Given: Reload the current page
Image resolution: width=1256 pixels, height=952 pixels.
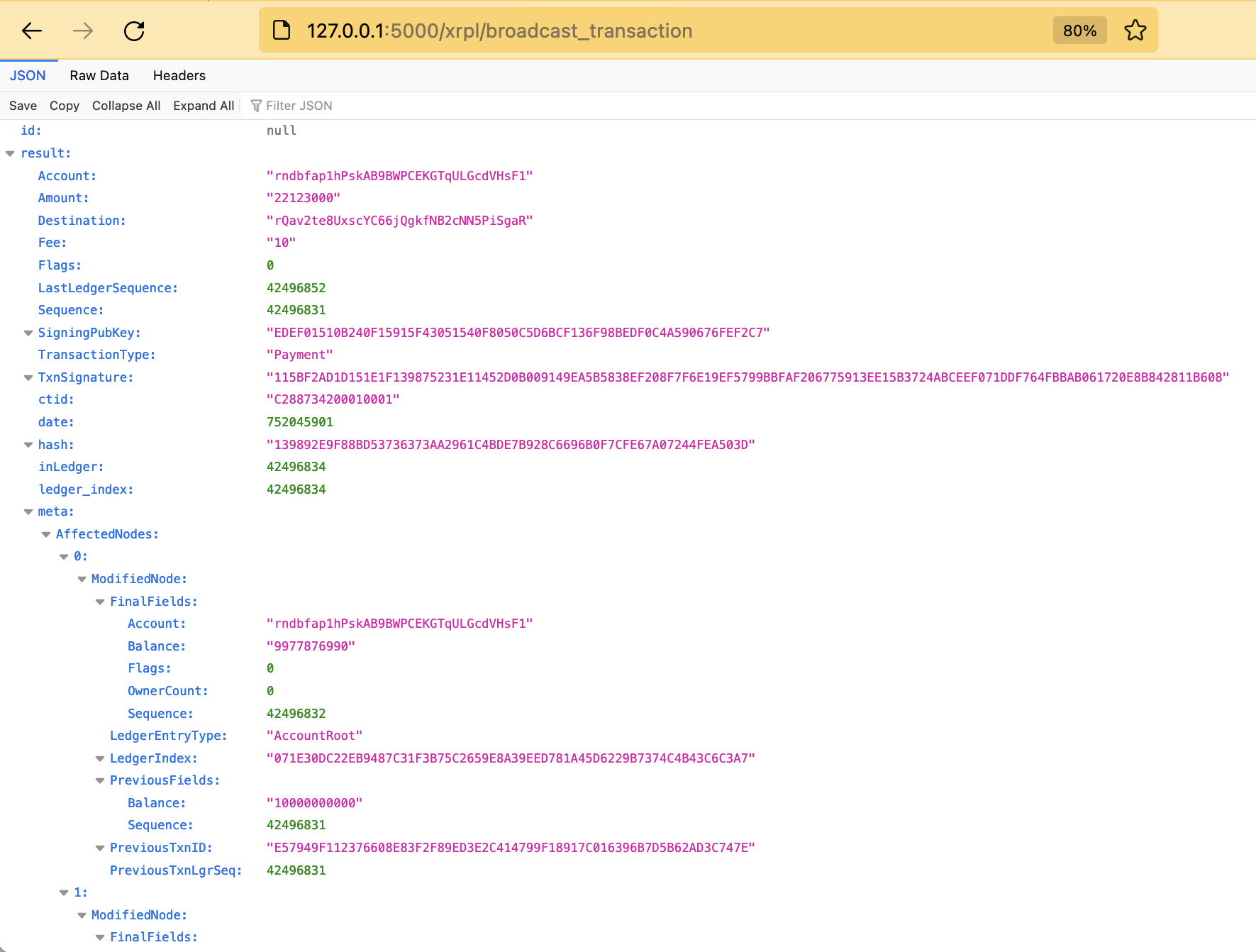Looking at the screenshot, I should pos(134,31).
